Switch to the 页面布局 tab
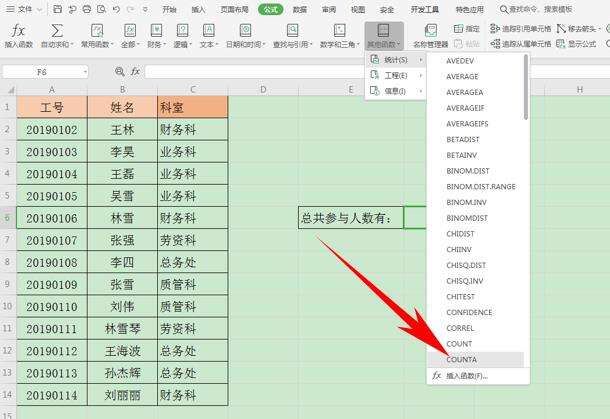Viewport: 610px width, 419px height. click(234, 9)
